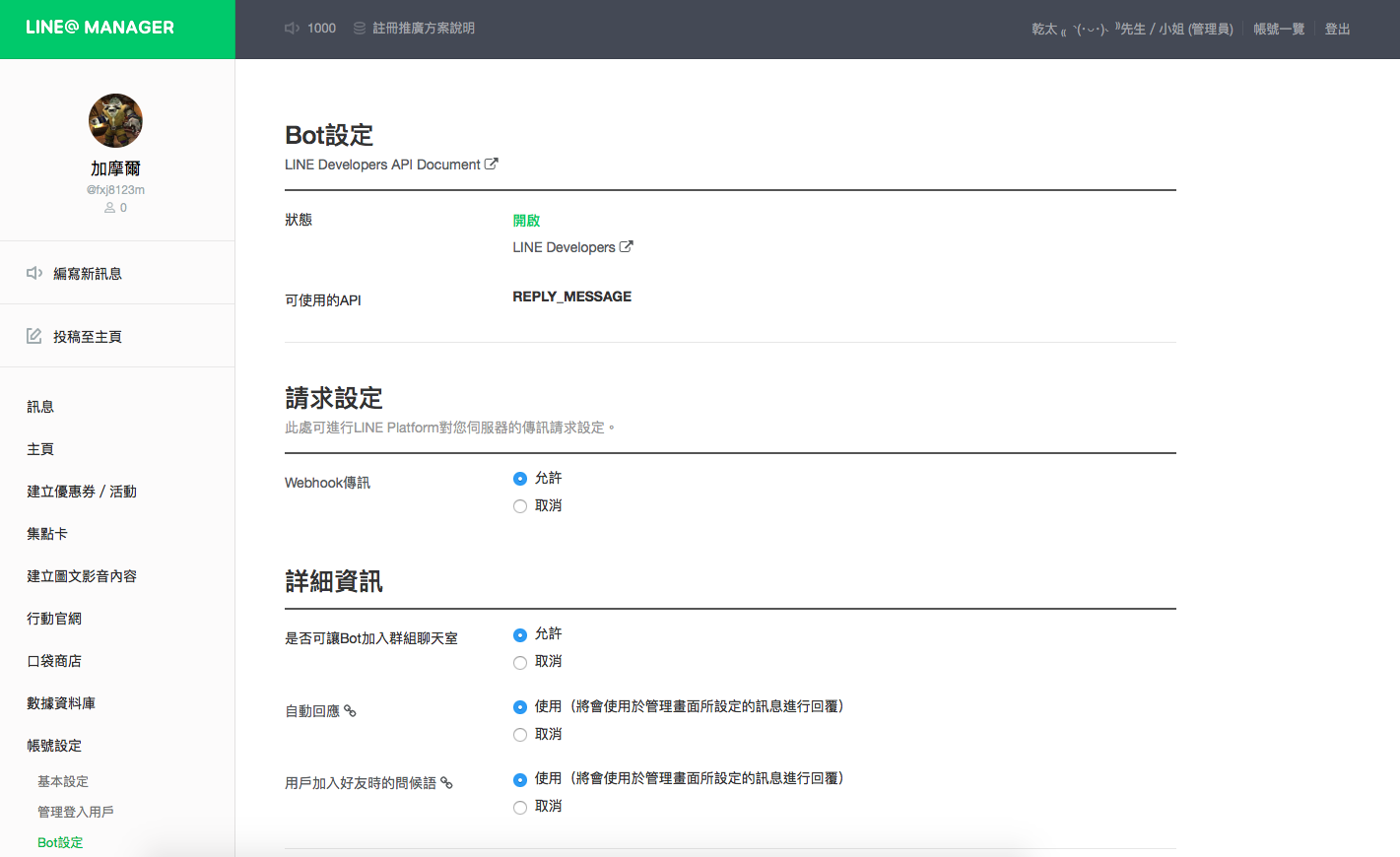Click the megaphone icon beside 1000
The height and width of the screenshot is (857, 1400).
(x=293, y=29)
